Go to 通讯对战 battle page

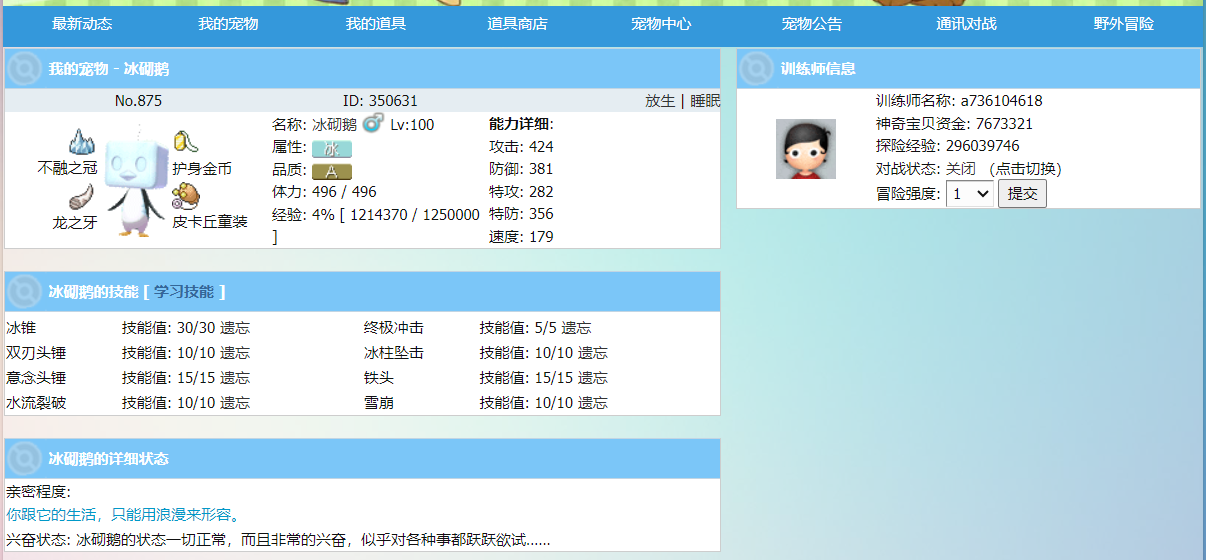[x=966, y=24]
